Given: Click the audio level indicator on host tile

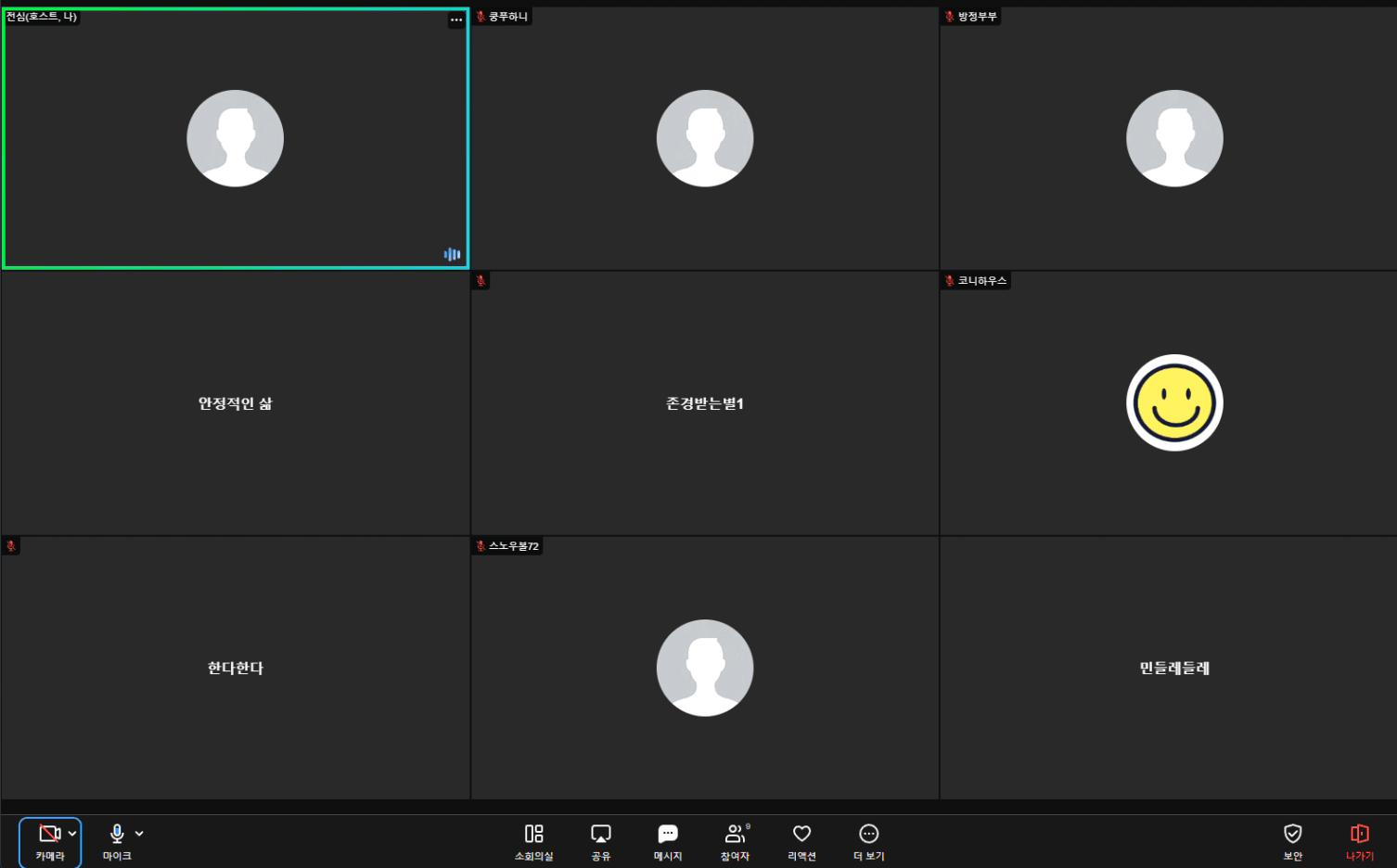Looking at the screenshot, I should pyautogui.click(x=452, y=254).
